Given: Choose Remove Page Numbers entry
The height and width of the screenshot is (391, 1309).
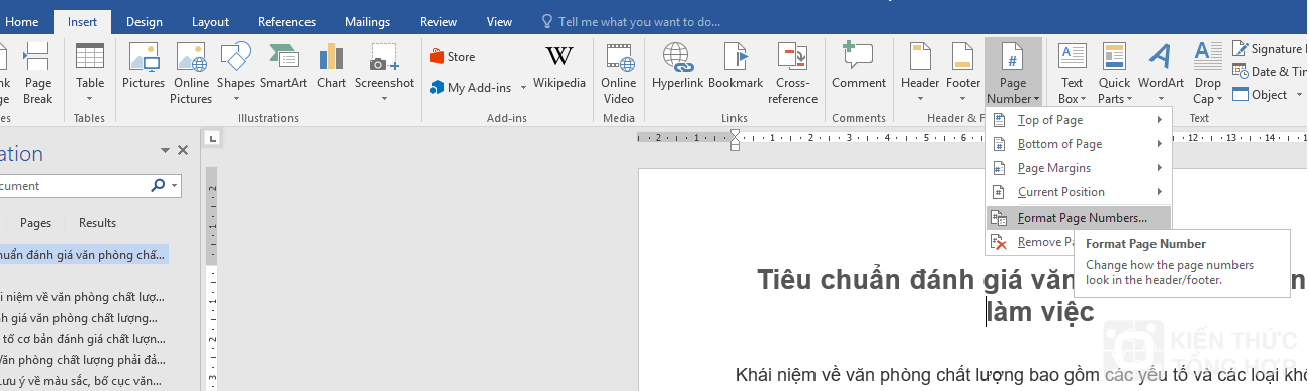Looking at the screenshot, I should (x=1031, y=242).
